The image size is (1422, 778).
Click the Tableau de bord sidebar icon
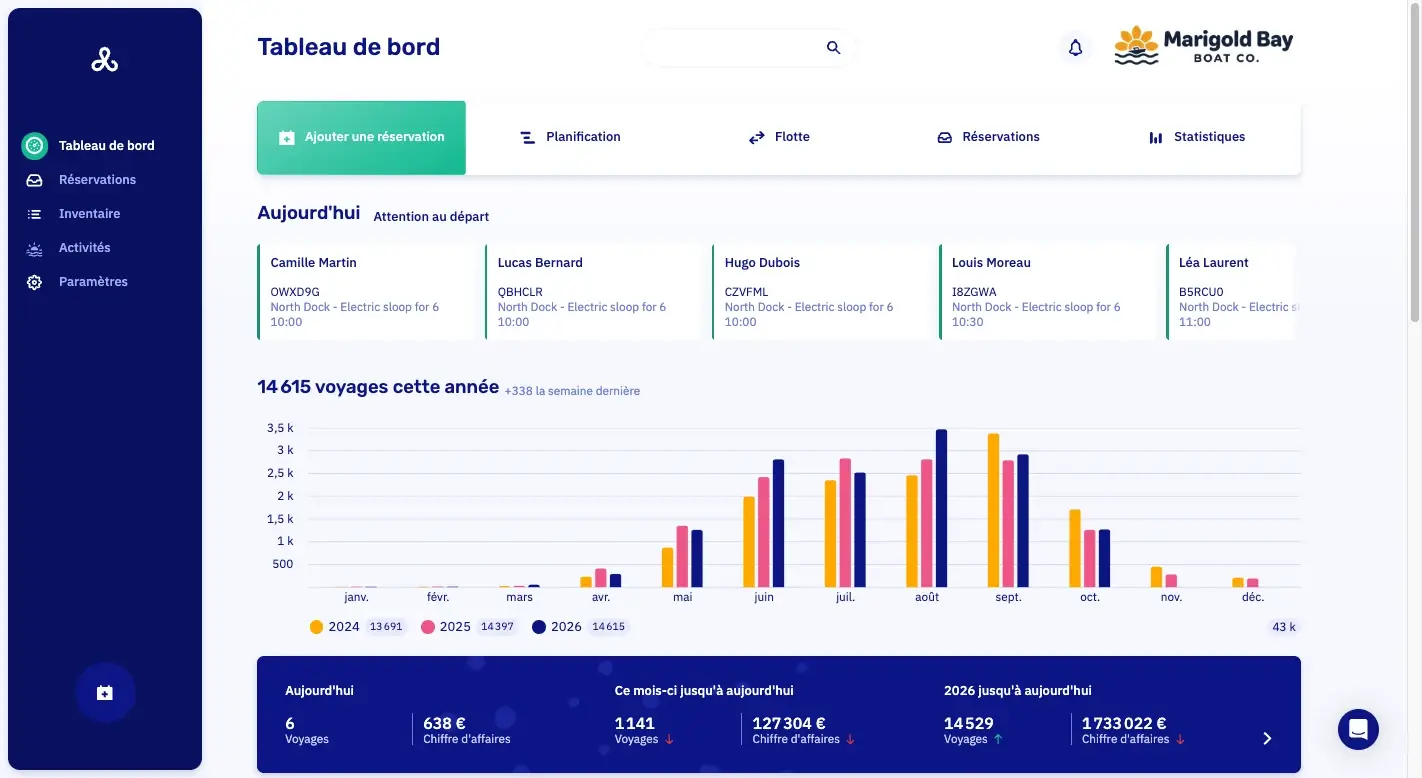pos(34,146)
